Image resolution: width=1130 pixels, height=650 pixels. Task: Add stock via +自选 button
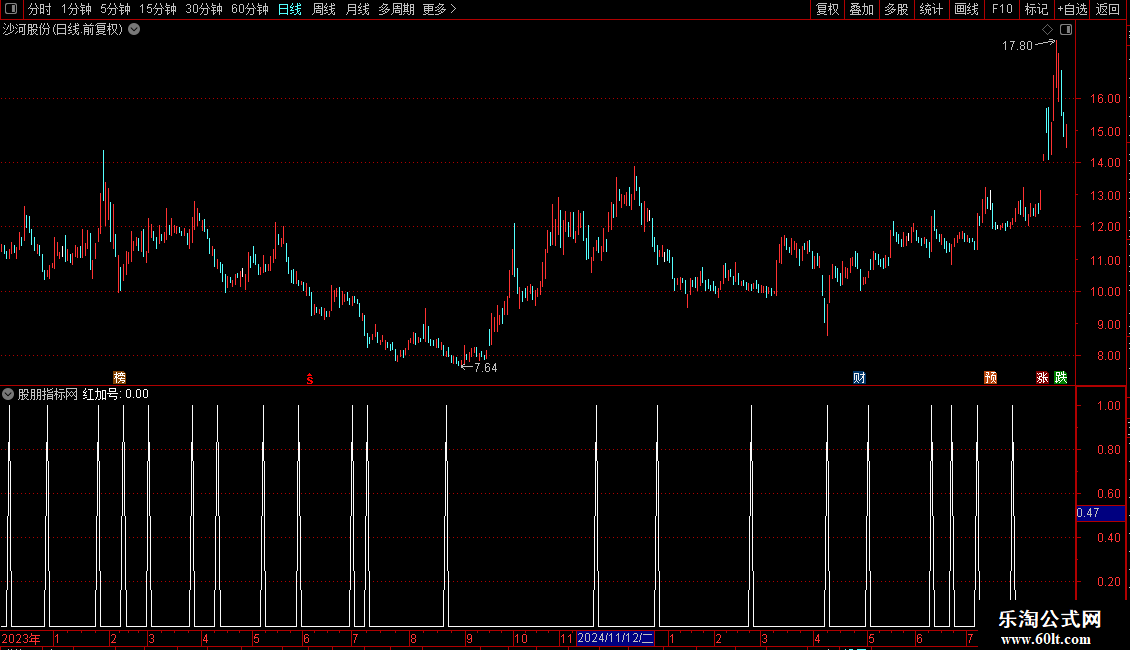(1072, 9)
